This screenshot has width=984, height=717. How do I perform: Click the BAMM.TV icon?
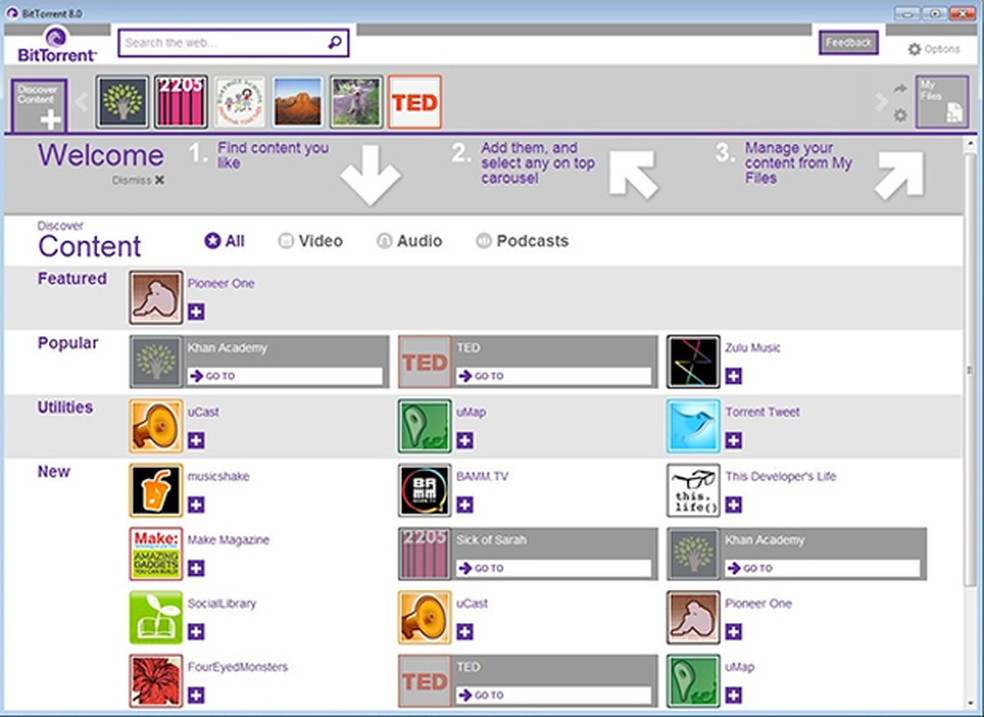click(x=425, y=491)
